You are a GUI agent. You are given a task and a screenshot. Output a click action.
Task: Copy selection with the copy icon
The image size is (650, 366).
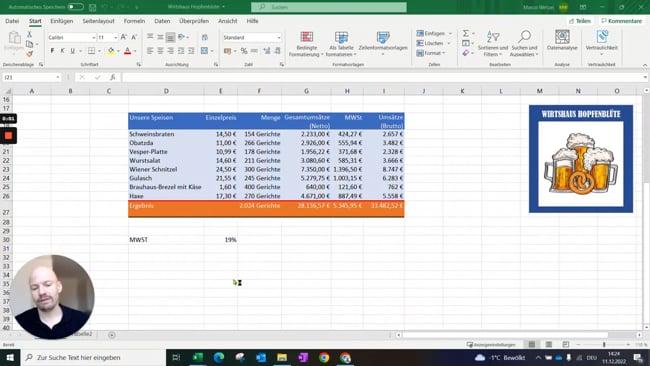coord(29,44)
